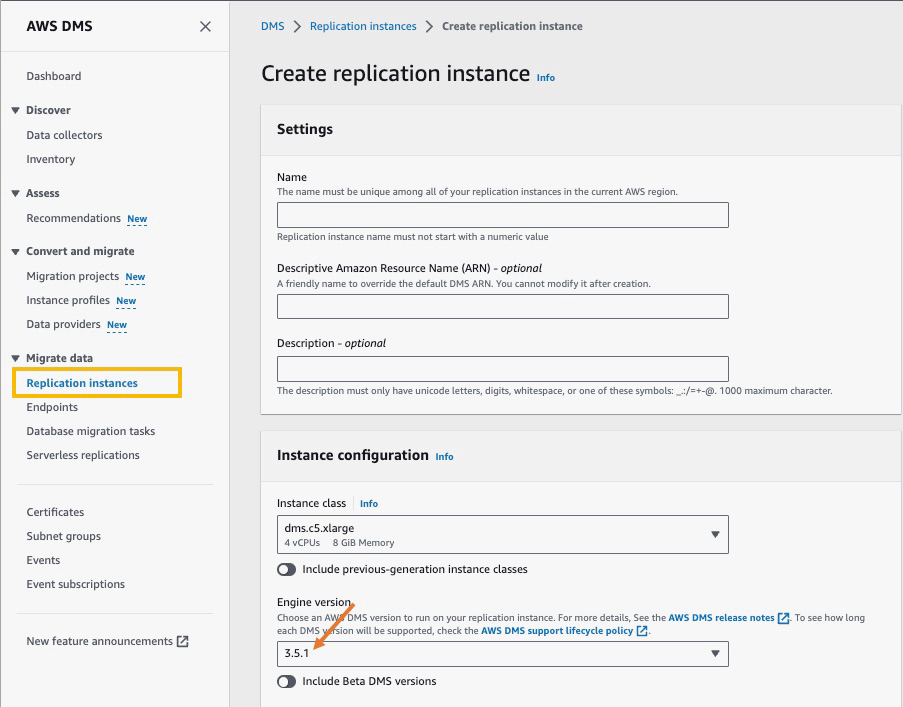Open external link icon beside New feature announcements
The image size is (903, 707).
[x=182, y=641]
